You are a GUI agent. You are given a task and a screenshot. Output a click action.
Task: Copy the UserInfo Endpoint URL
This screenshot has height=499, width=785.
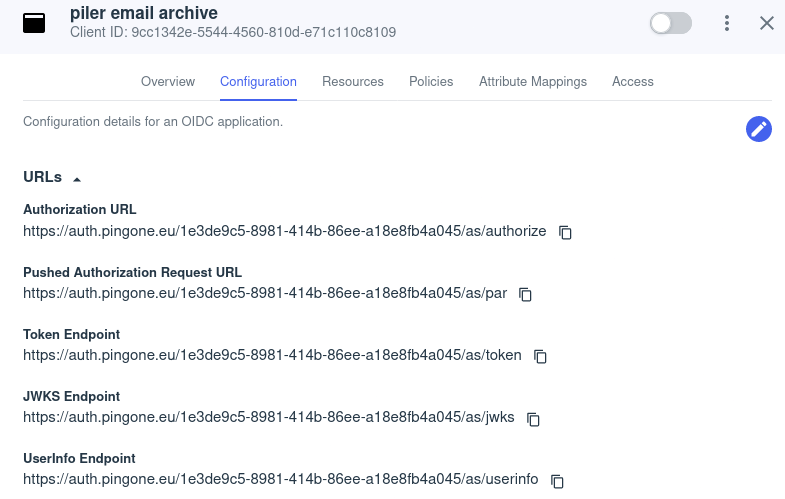(557, 480)
